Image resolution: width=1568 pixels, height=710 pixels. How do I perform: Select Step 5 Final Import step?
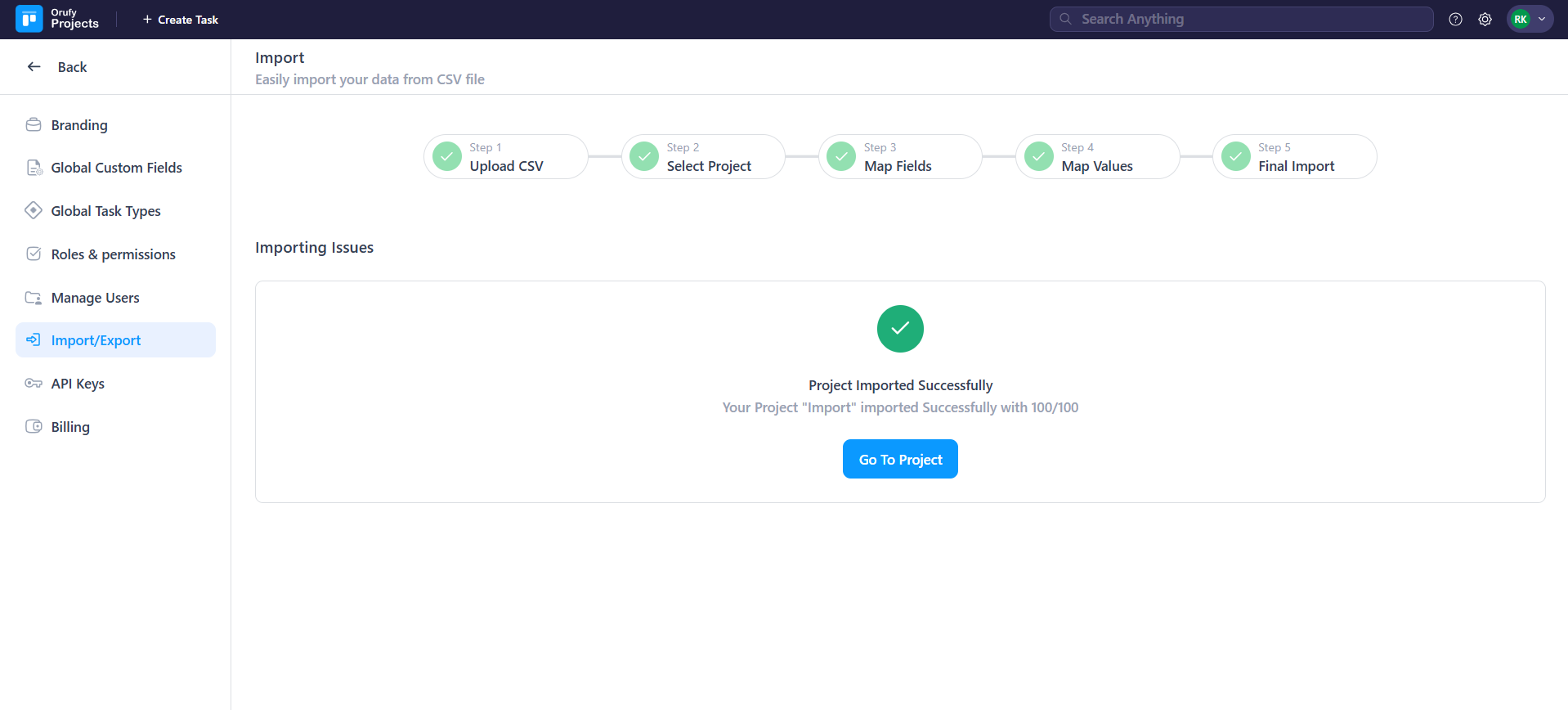click(1294, 157)
